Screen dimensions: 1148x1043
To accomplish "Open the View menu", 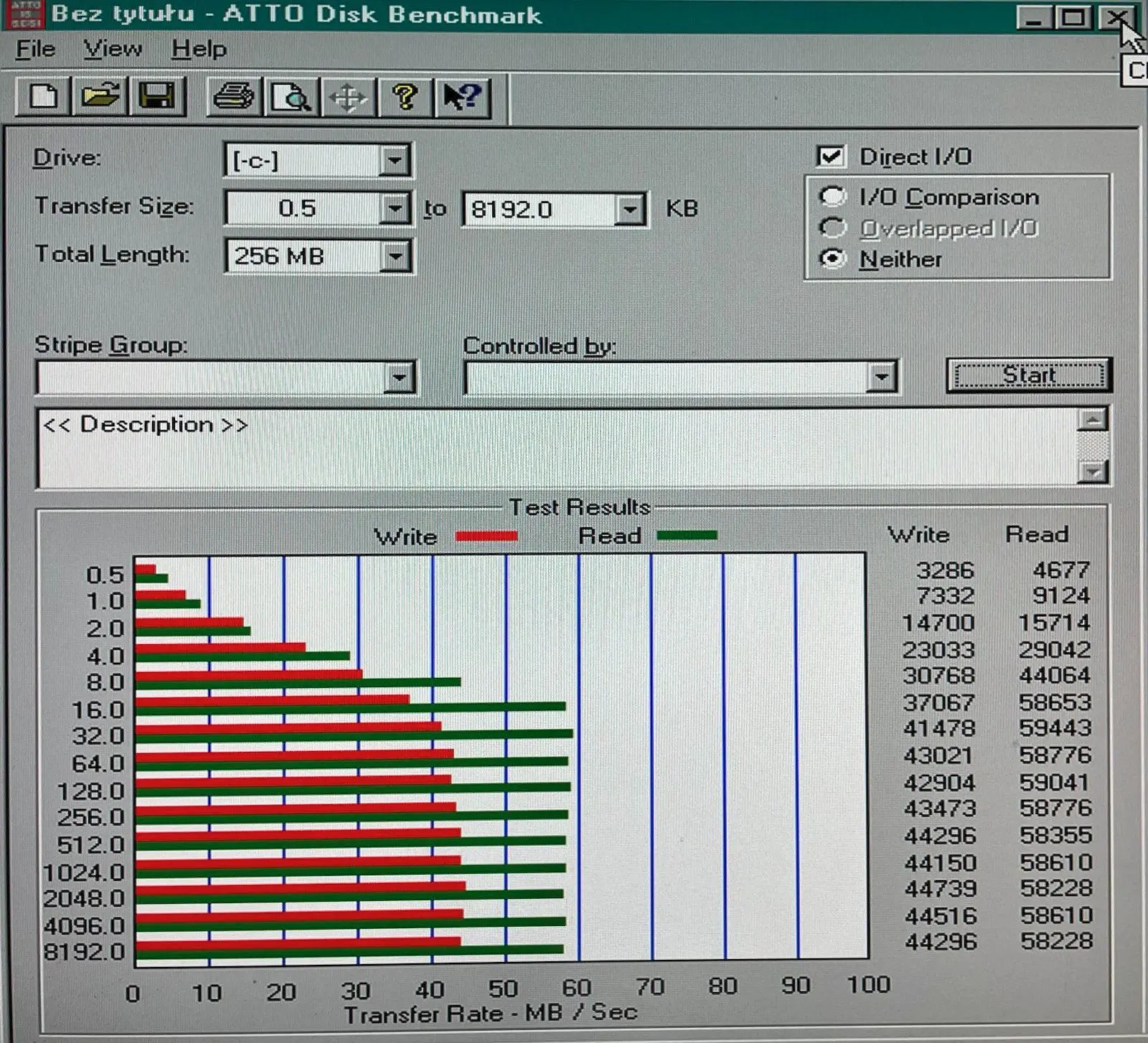I will pos(113,49).
